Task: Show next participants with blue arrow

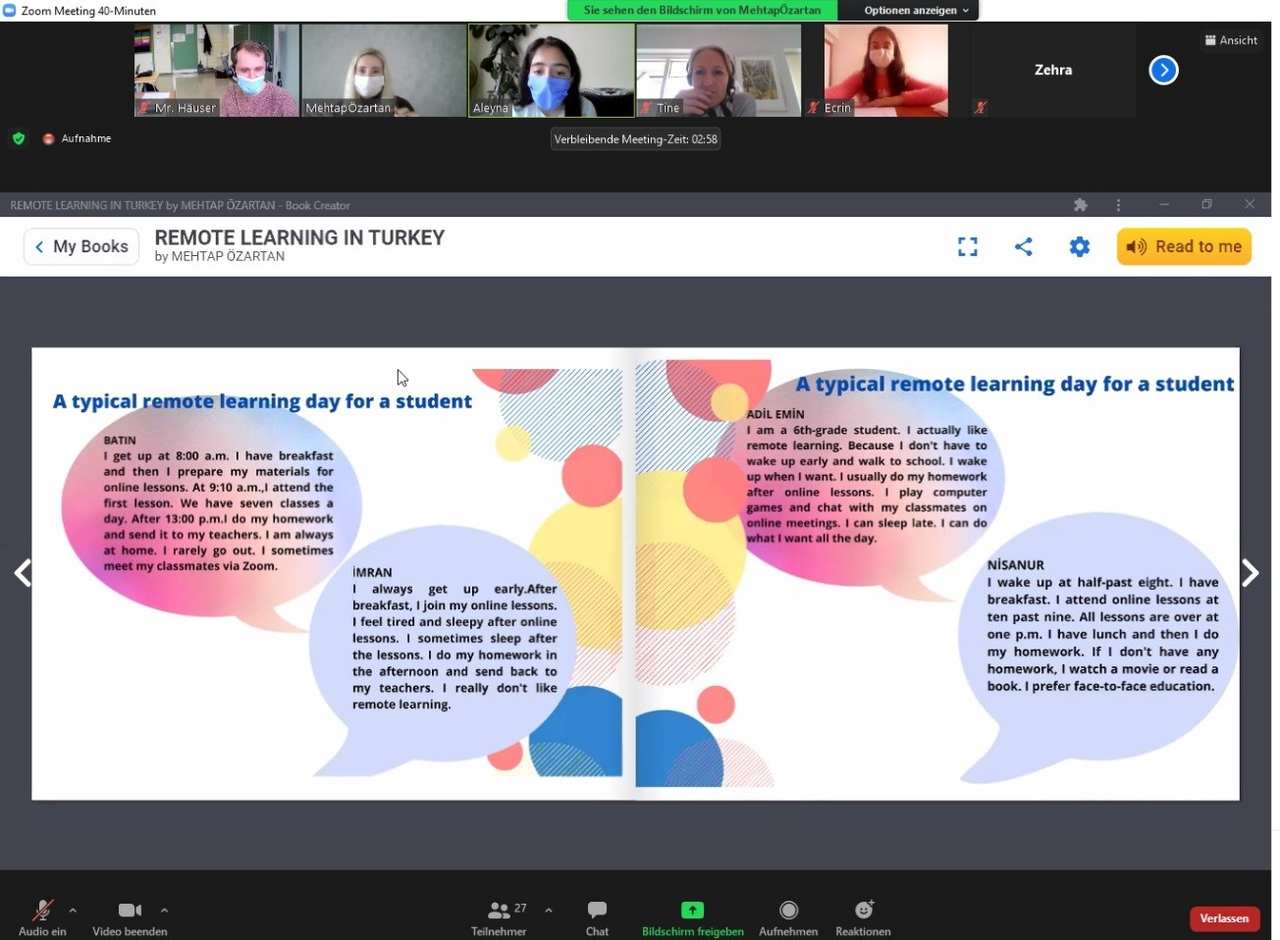Action: click(1163, 70)
